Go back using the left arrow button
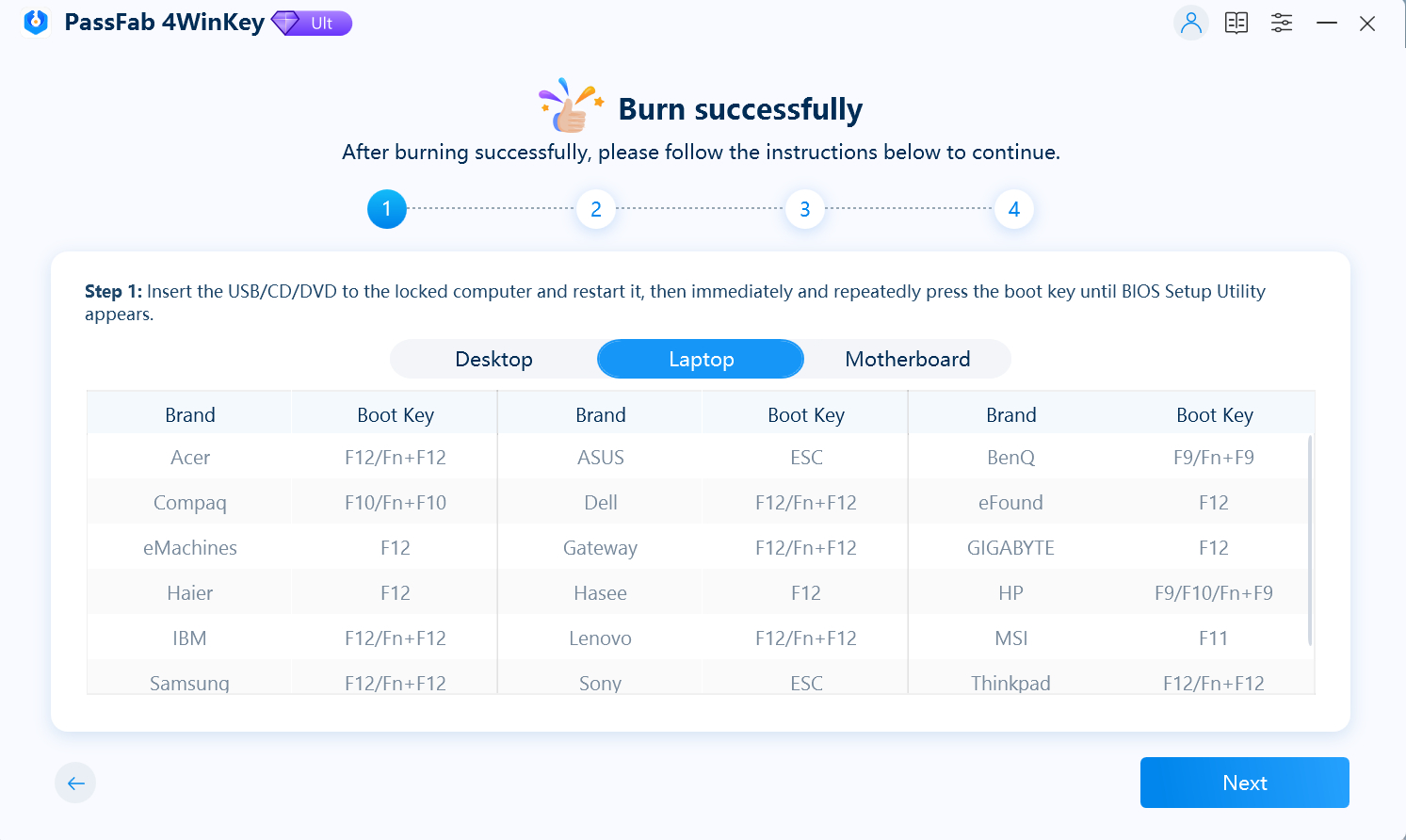 pos(75,783)
